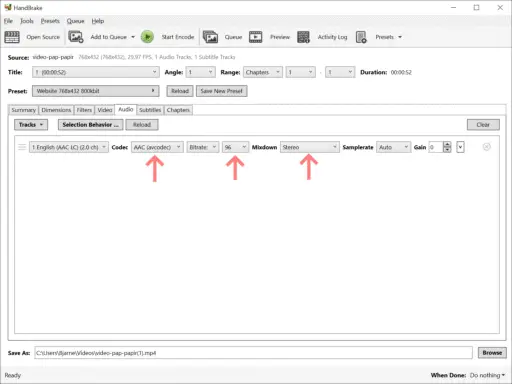Click the HandBrake app icon in the title bar
This screenshot has height=384, width=512.
(8, 7)
